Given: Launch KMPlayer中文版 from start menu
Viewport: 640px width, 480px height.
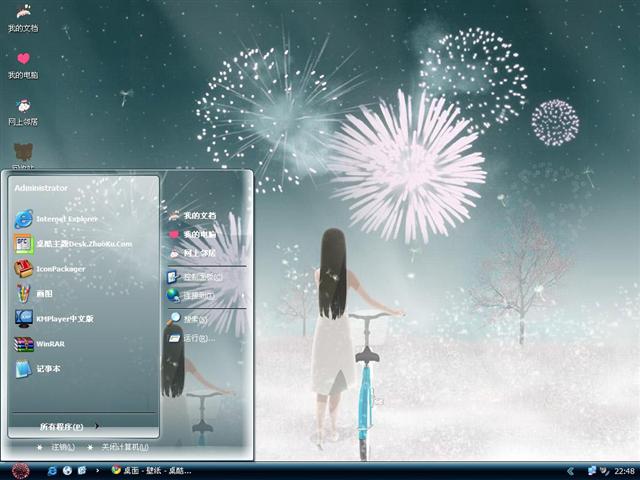Looking at the screenshot, I should coord(54,319).
